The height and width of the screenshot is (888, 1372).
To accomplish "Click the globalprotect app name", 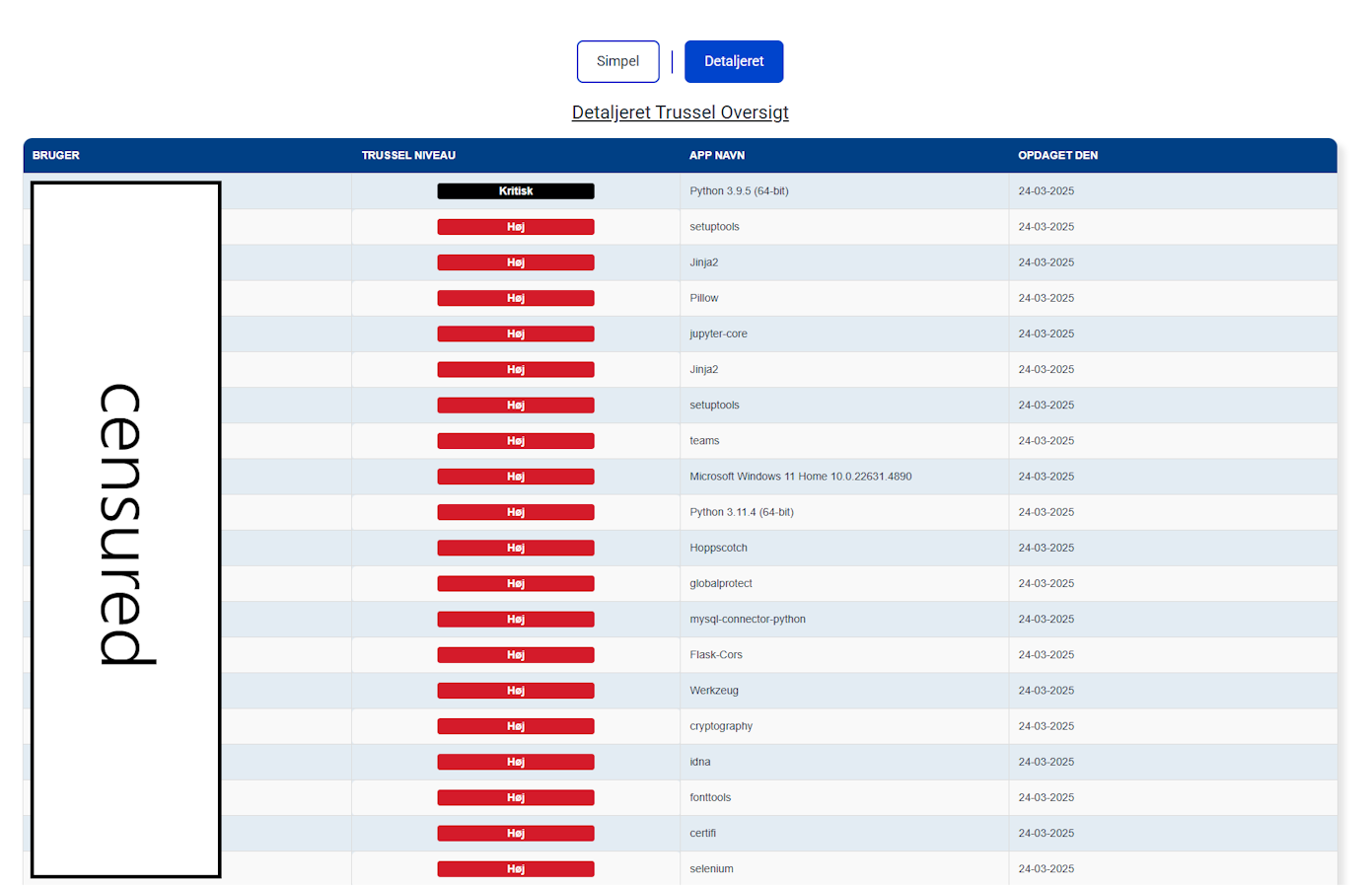I will coord(720,583).
